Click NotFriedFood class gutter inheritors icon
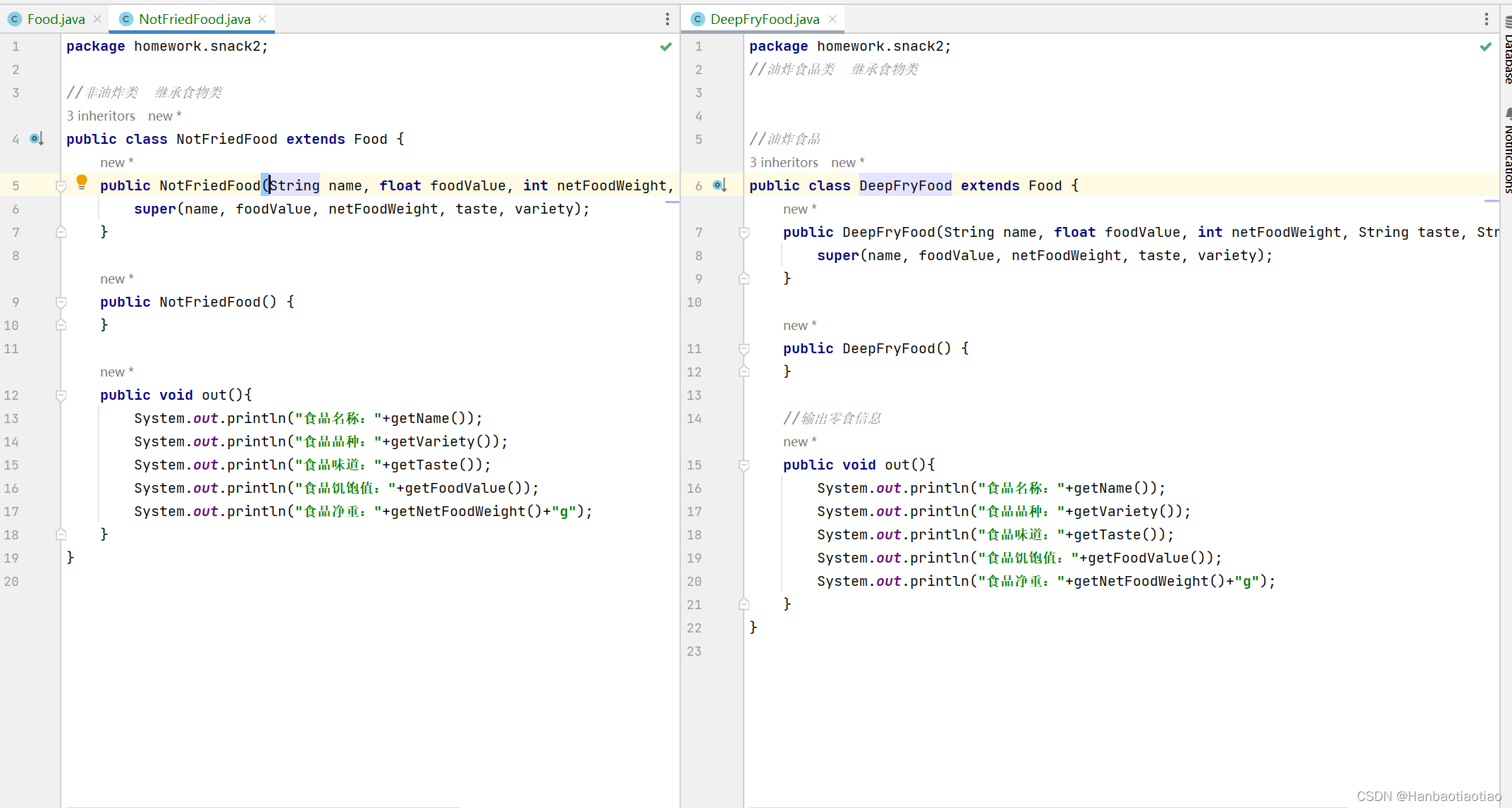The height and width of the screenshot is (808, 1512). click(37, 139)
